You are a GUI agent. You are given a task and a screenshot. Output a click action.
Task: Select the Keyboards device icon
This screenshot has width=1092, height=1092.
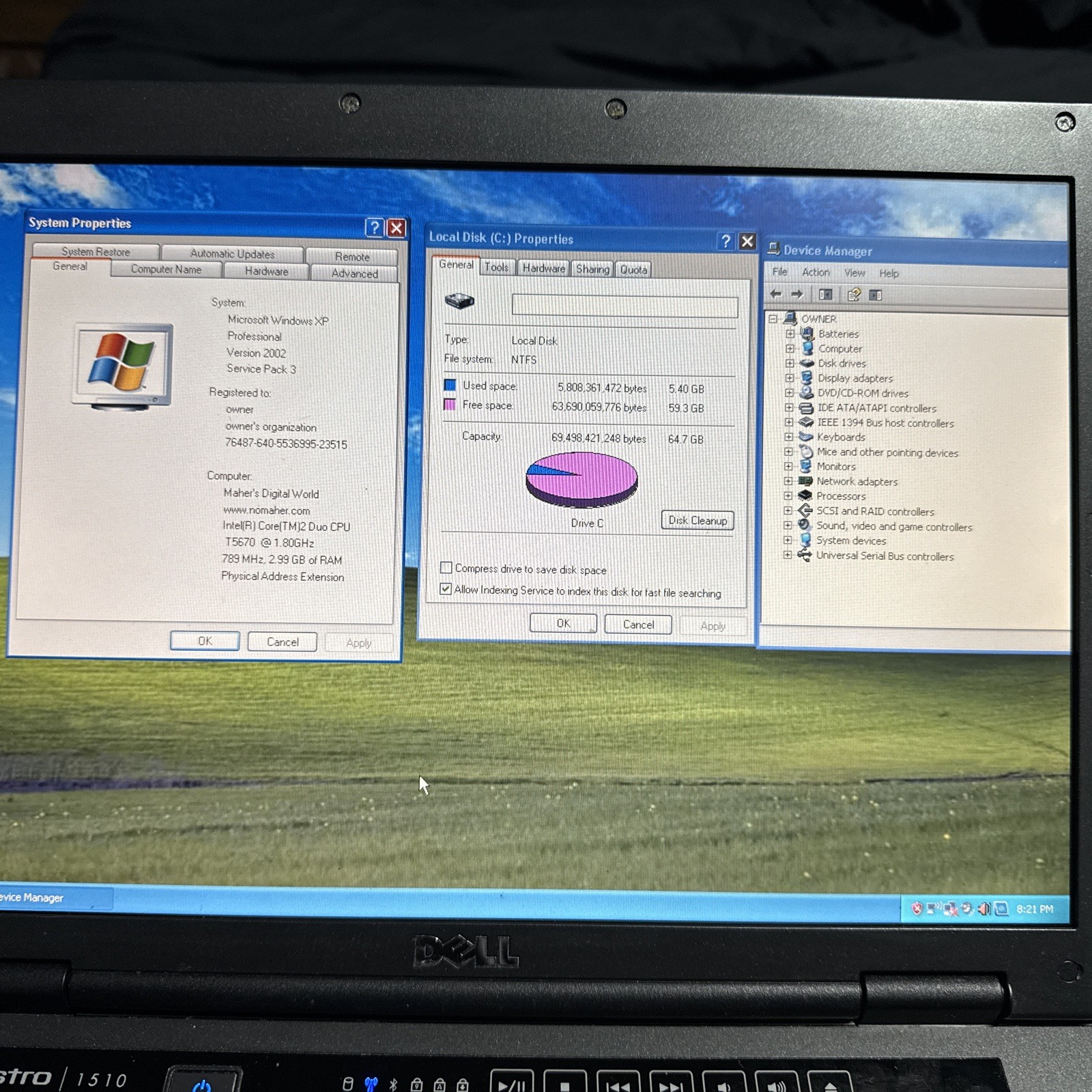point(806,437)
